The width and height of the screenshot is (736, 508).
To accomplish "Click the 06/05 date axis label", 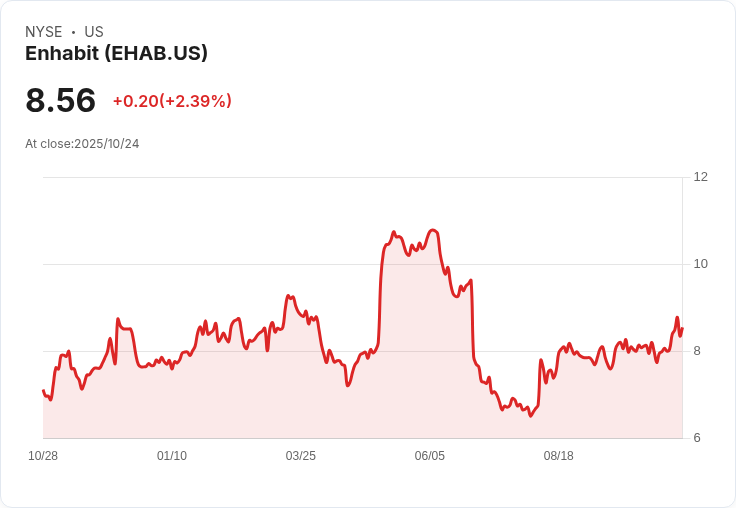I will click(x=429, y=456).
